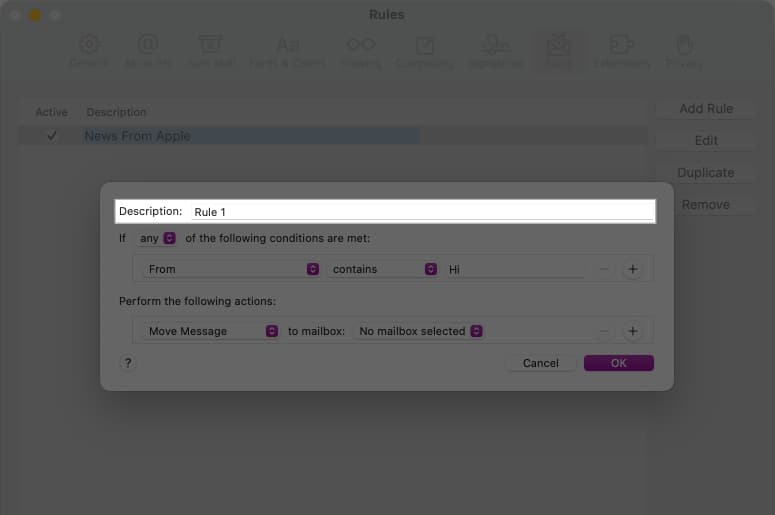The width and height of the screenshot is (775, 515).
Task: Open the Extensions preferences tab
Action: click(x=621, y=51)
